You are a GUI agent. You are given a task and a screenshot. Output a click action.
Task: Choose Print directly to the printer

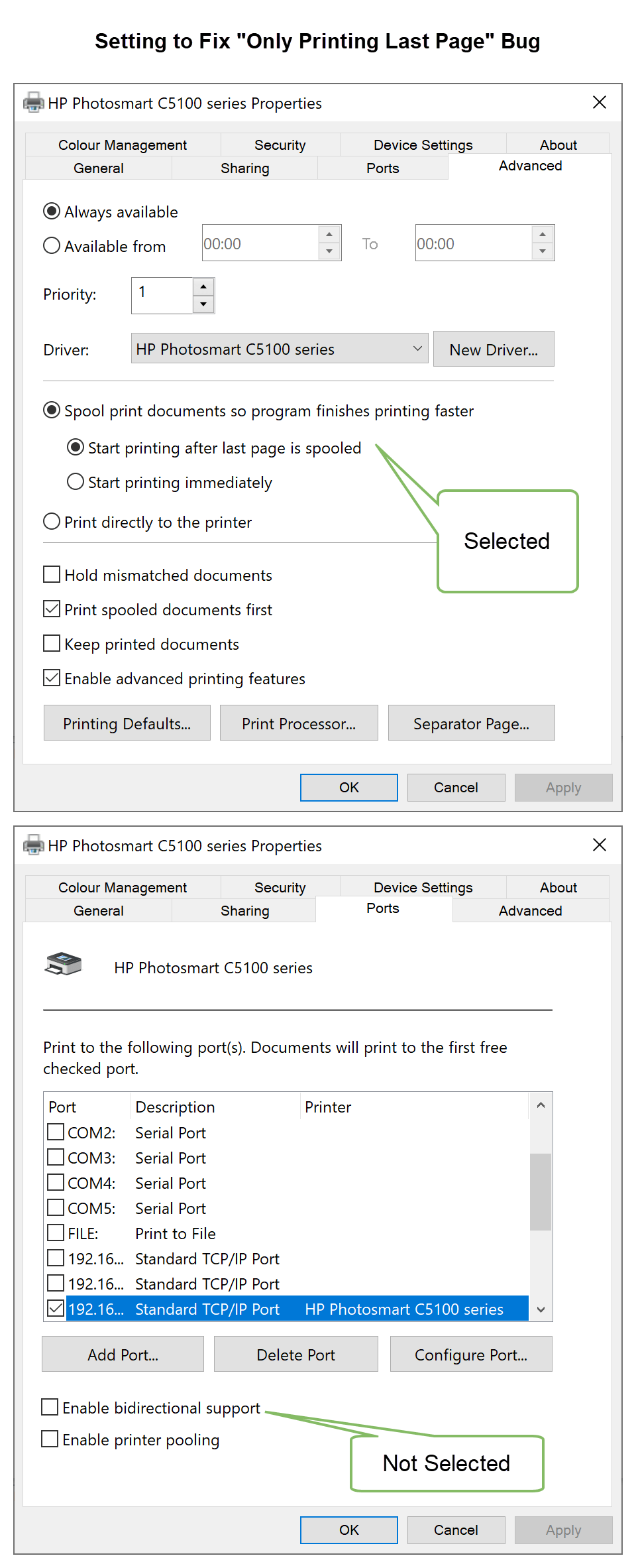(x=52, y=522)
